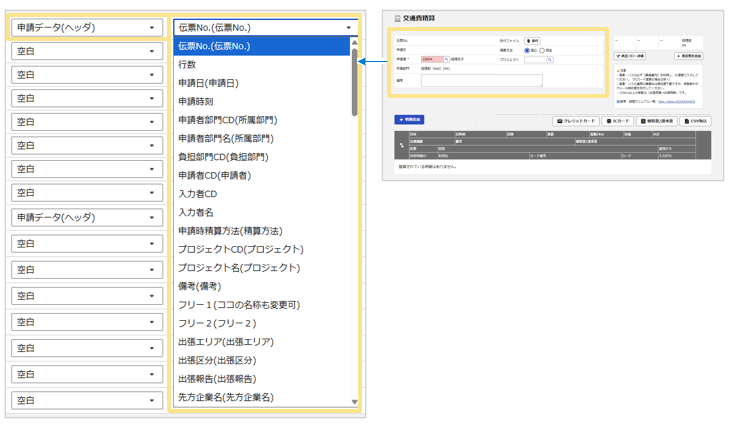The image size is (729, 424).
Task: Click the 申請者 code field 10004
Action: pyautogui.click(x=432, y=60)
